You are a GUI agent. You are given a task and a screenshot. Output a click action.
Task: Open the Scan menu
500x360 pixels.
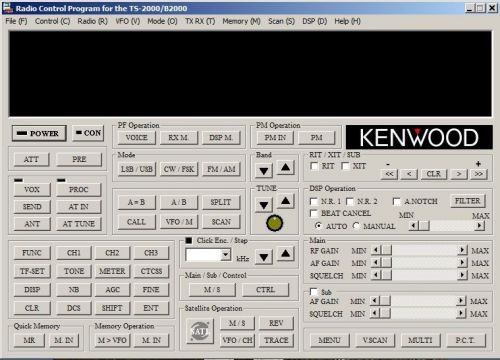tap(281, 21)
